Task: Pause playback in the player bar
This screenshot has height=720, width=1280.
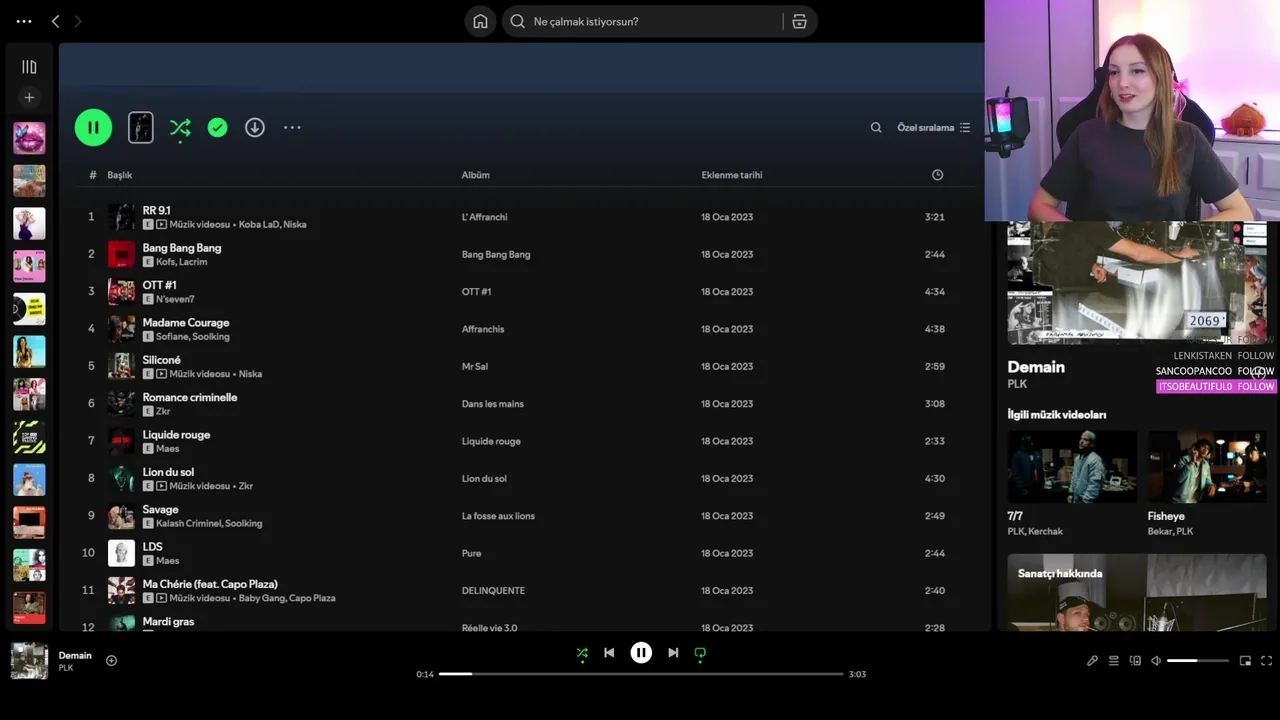Action: coord(641,653)
